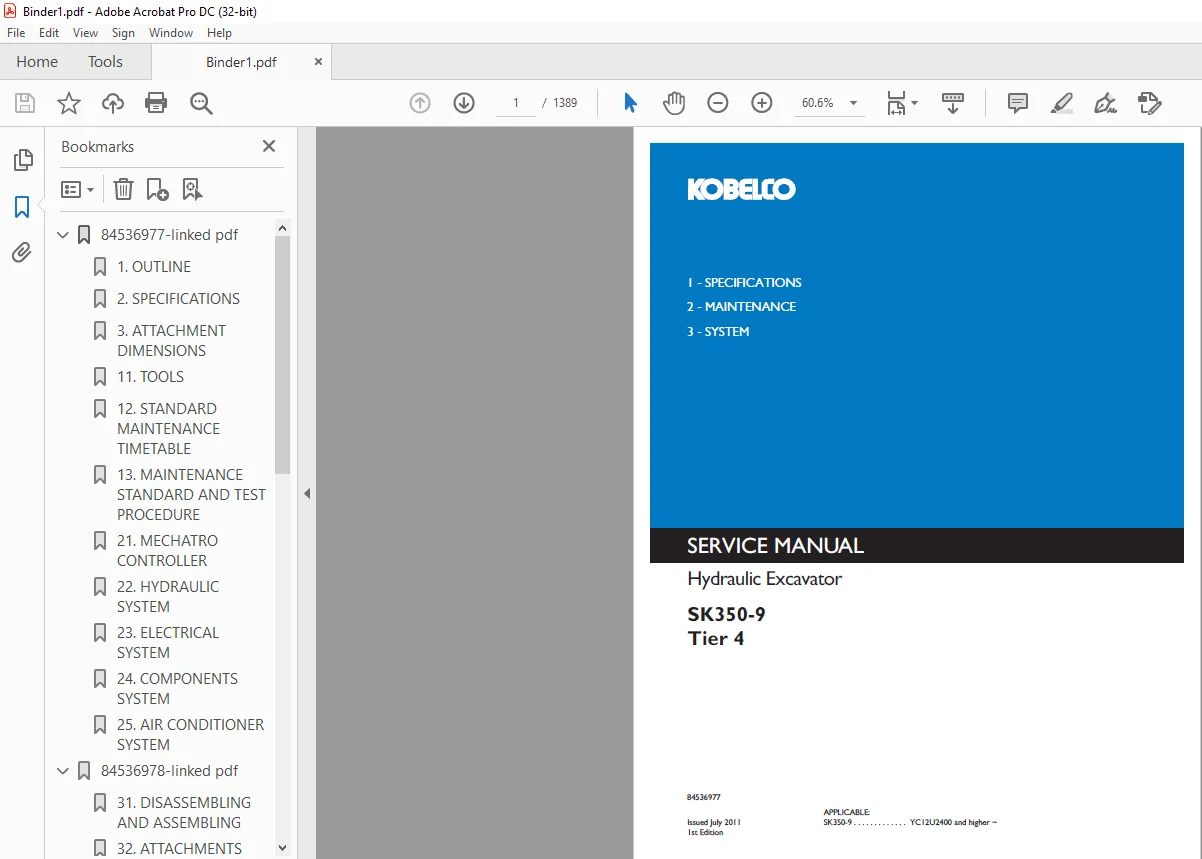Screen dimensions: 1202x859
Task: Open the File menu
Action: point(16,33)
